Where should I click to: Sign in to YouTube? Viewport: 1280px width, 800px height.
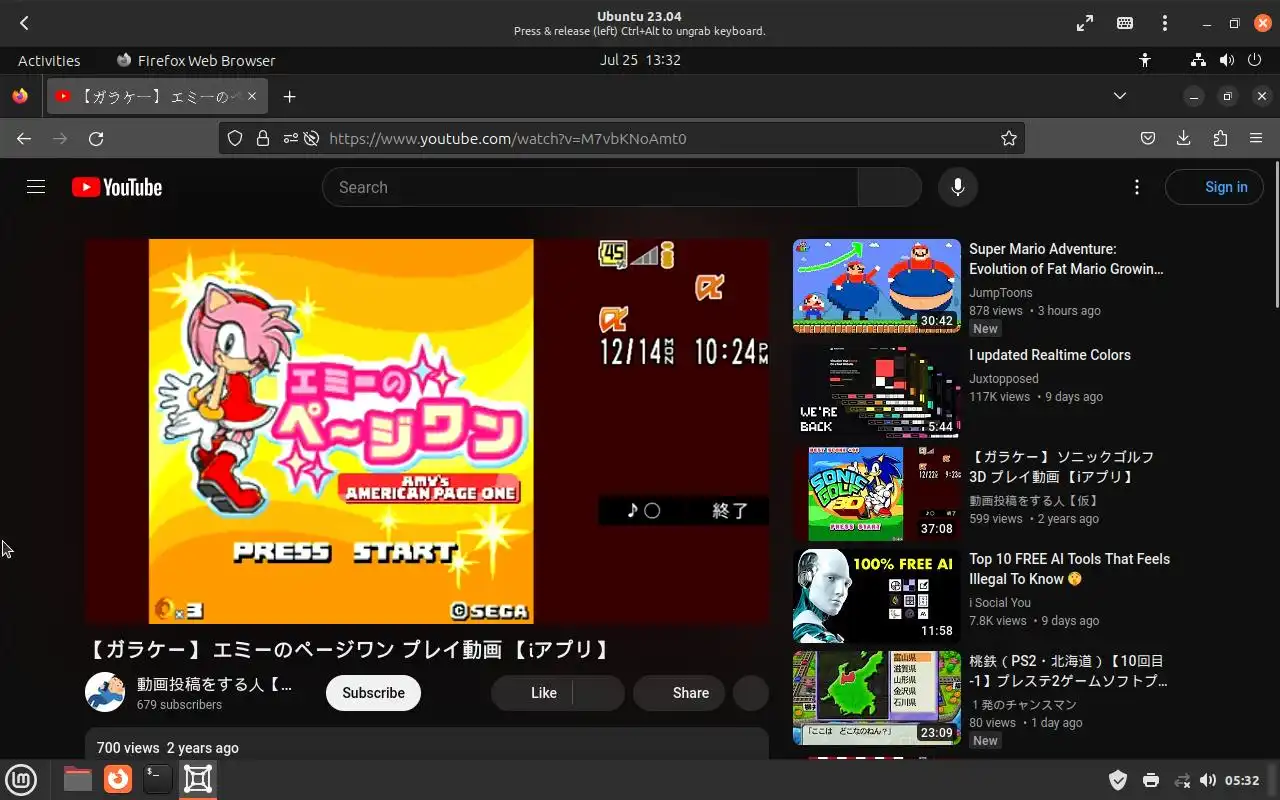point(1214,187)
